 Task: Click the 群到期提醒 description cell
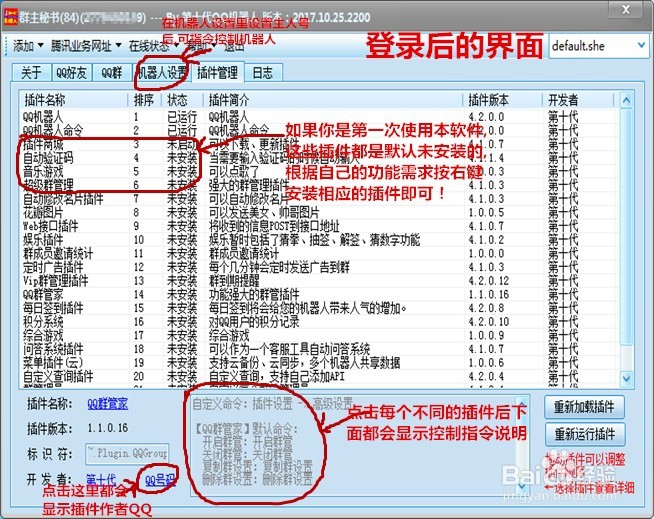(234, 281)
